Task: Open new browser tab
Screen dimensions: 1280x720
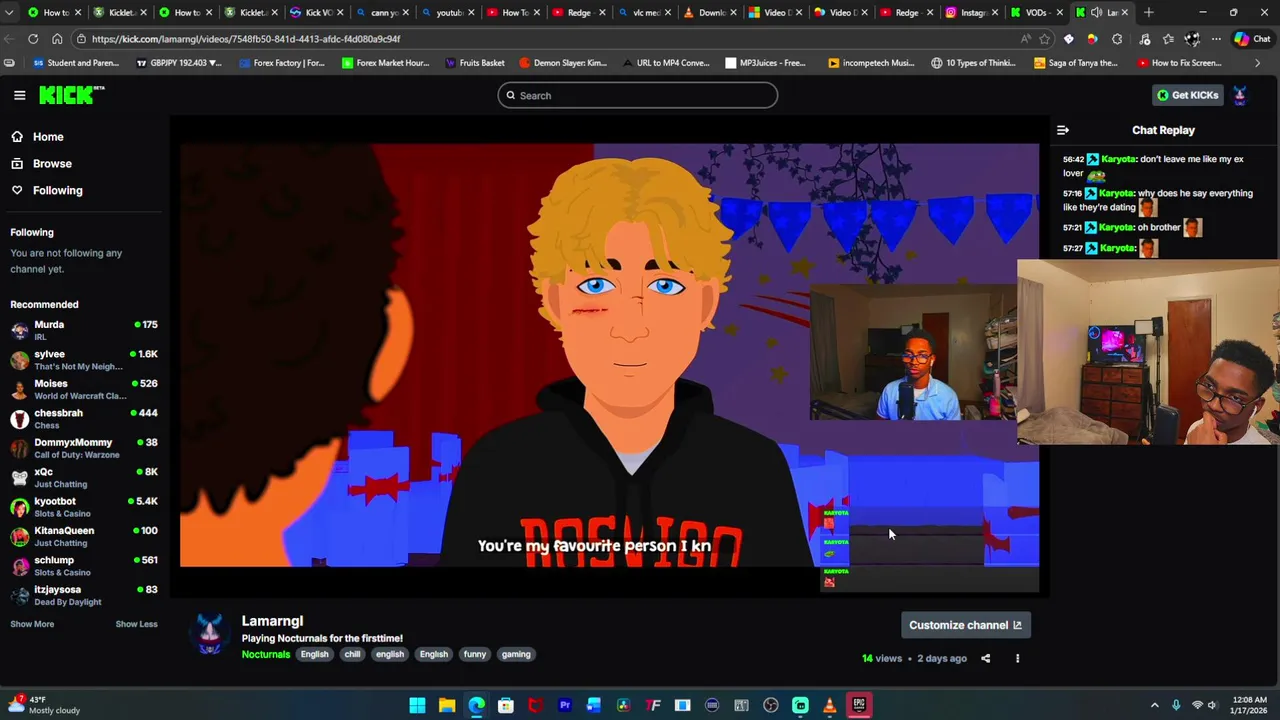Action: (1148, 13)
